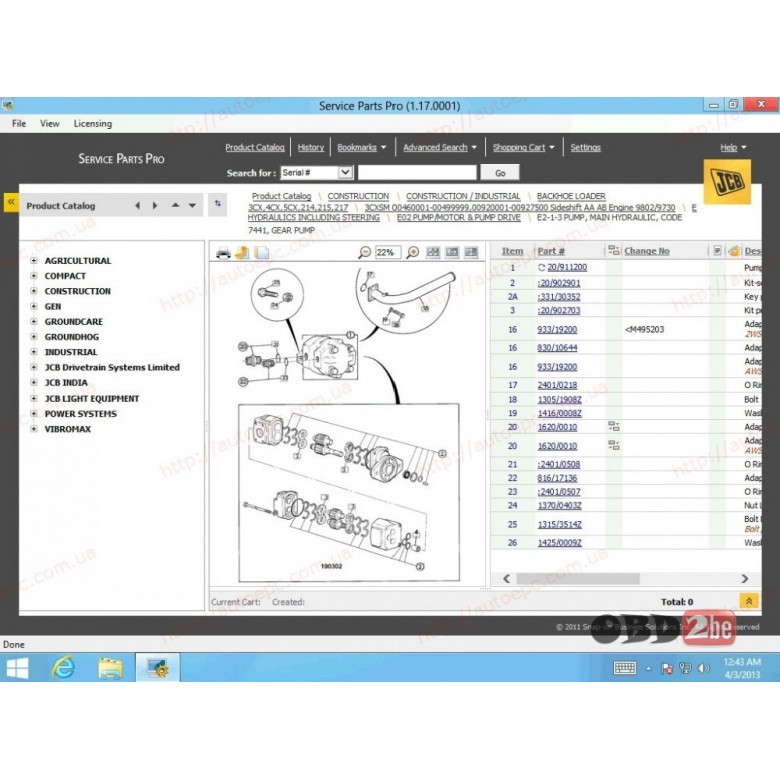Expand the COMPACT tree node
This screenshot has height=780, width=780.
(x=34, y=276)
